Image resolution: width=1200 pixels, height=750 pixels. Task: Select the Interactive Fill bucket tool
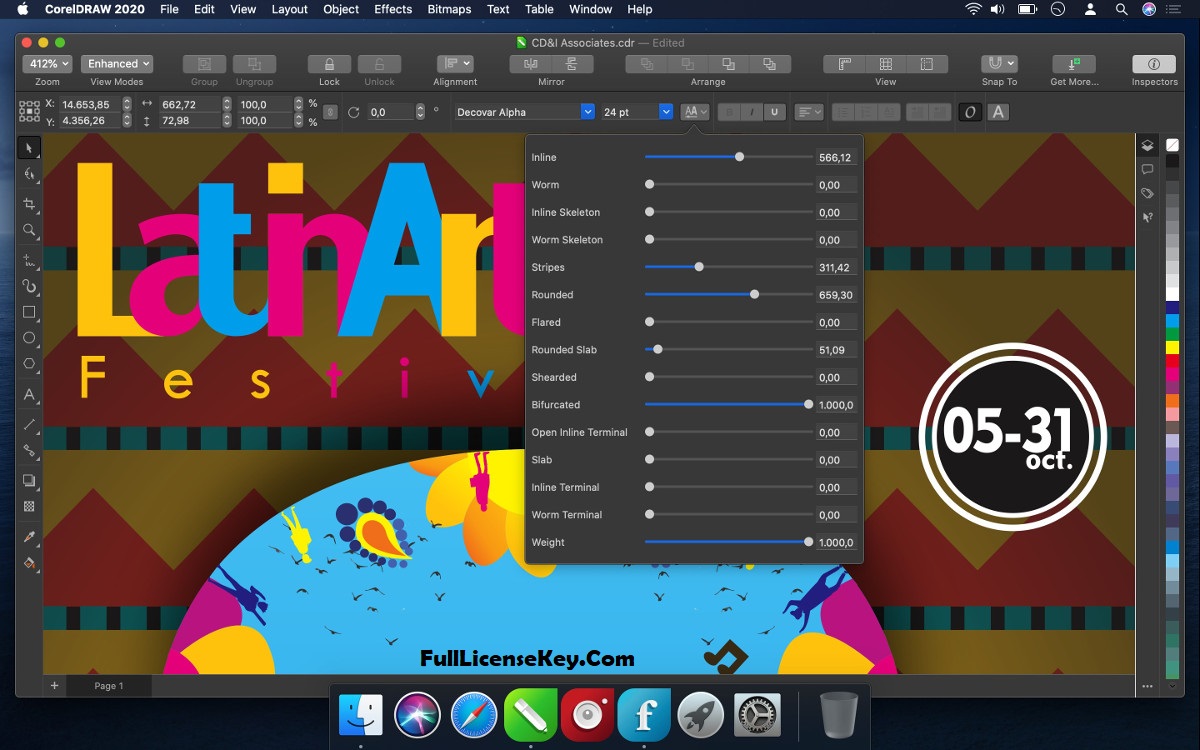point(29,563)
